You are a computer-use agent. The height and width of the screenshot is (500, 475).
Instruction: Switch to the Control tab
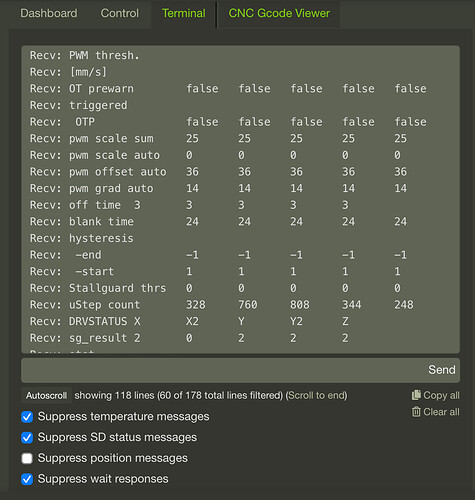point(120,13)
